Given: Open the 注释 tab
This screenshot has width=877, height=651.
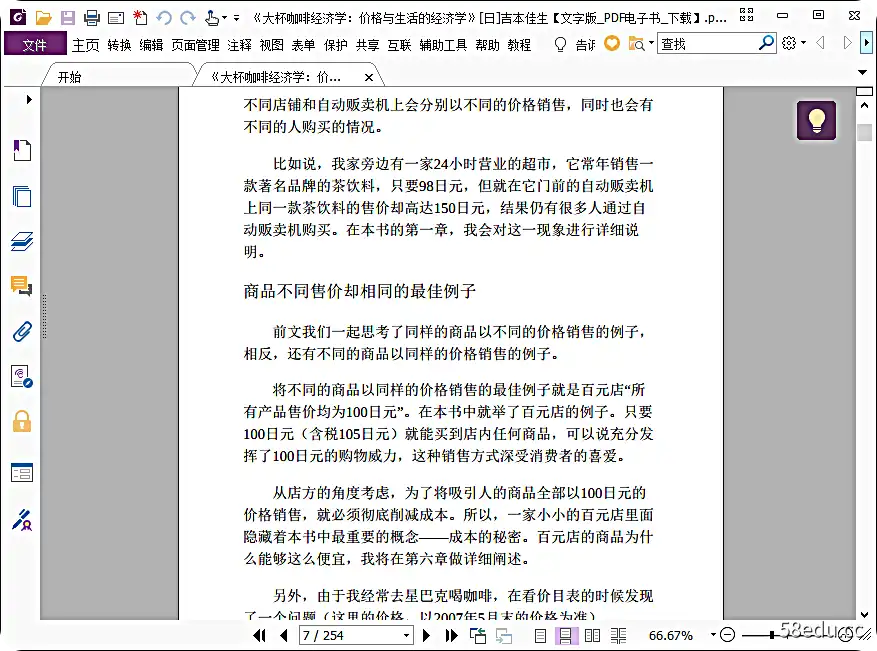Looking at the screenshot, I should 239,45.
